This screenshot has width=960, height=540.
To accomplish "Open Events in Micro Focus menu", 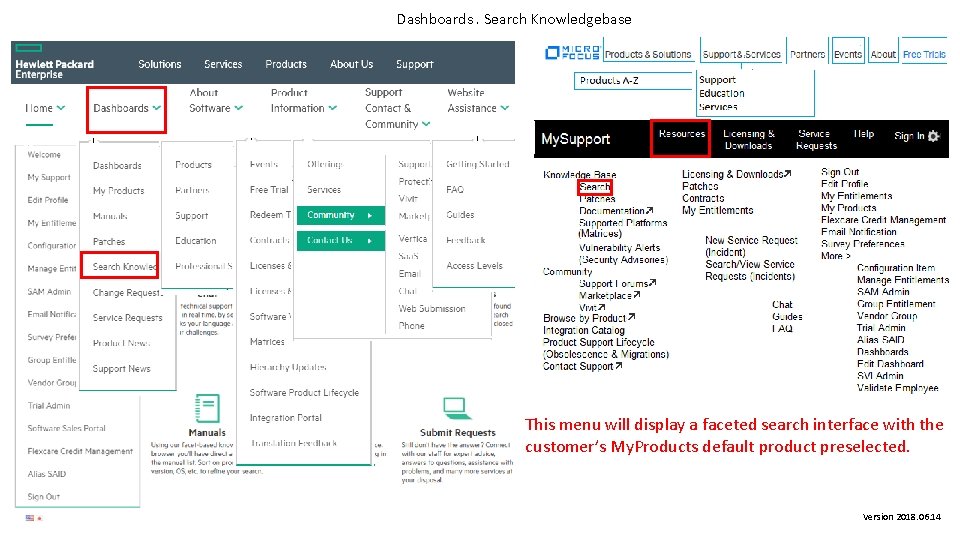I will pyautogui.click(x=848, y=54).
